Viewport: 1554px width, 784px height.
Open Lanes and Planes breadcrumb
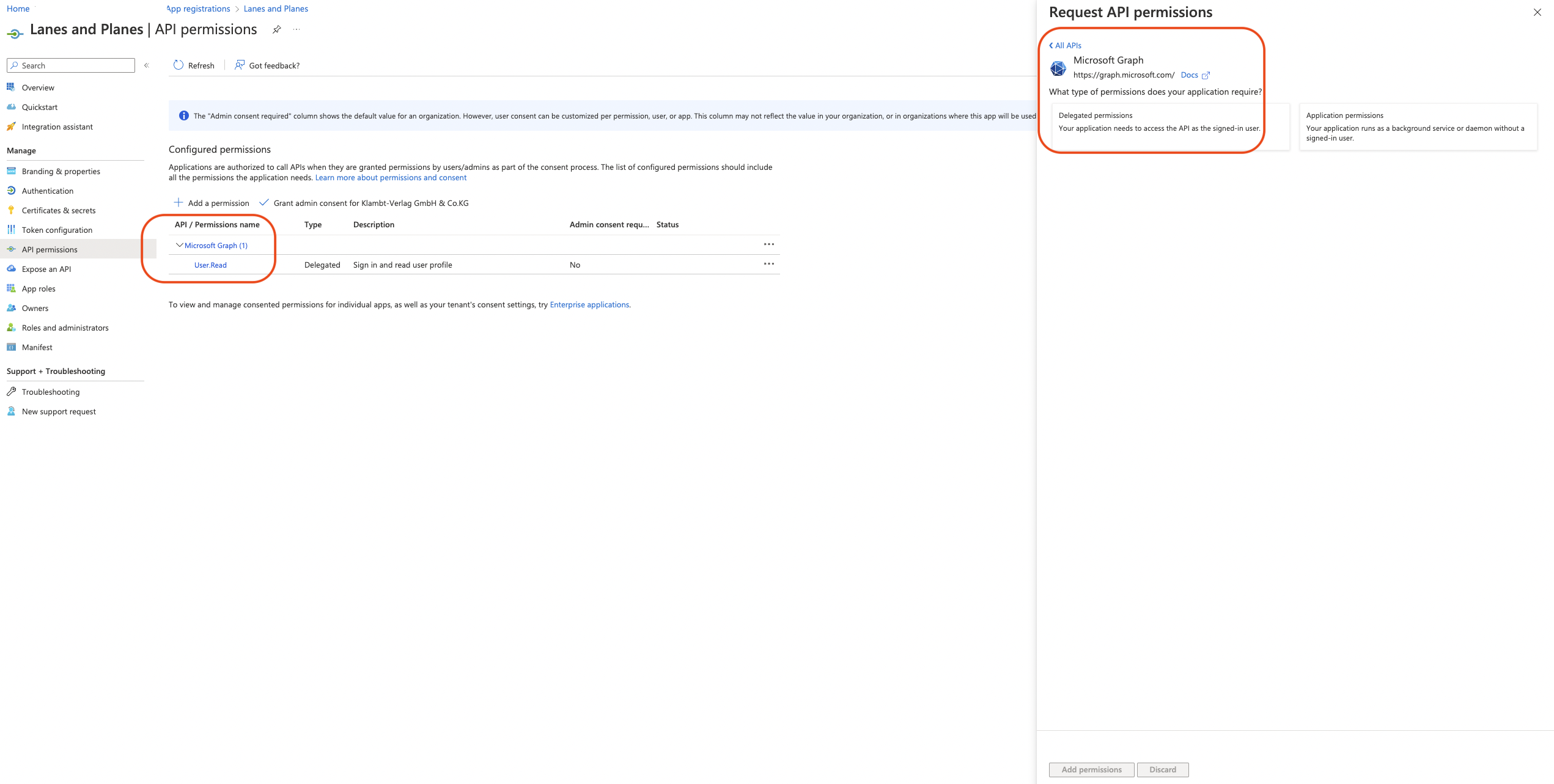(276, 9)
